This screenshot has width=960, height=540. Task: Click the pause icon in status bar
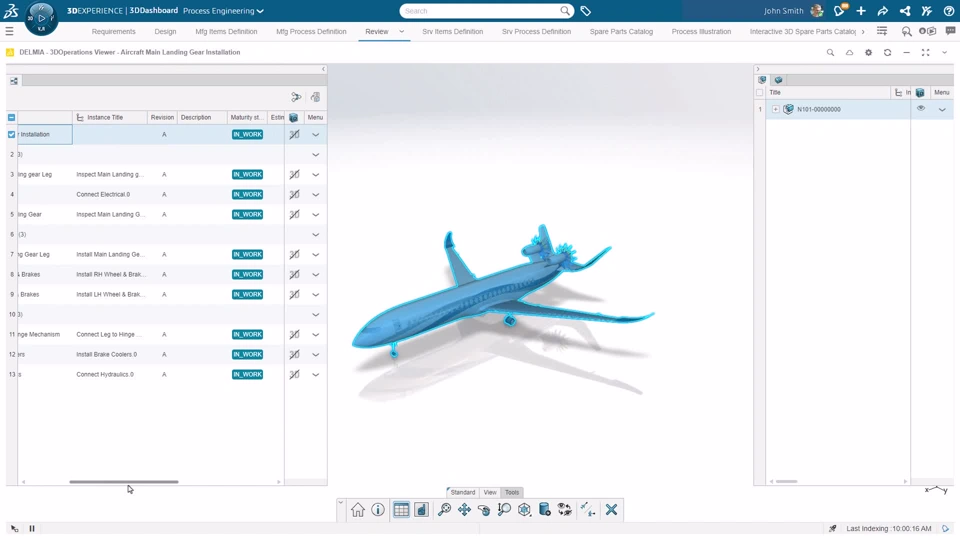pos(32,528)
